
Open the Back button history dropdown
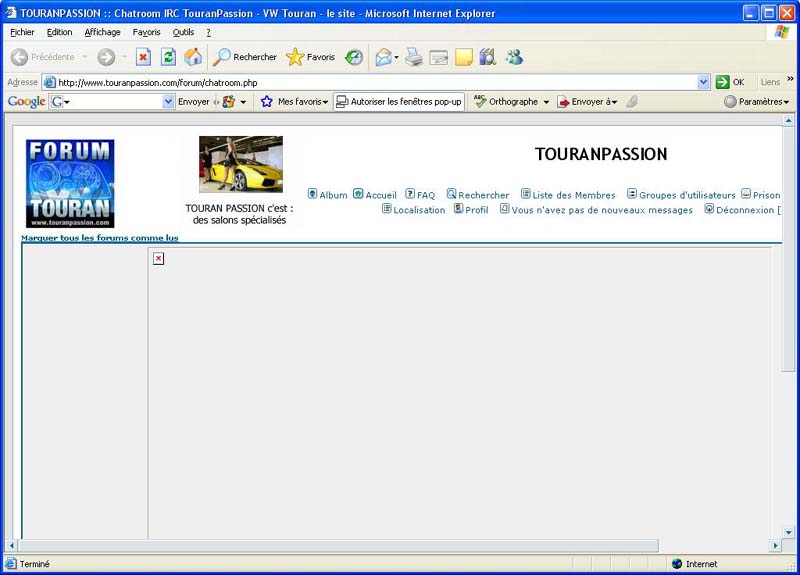85,57
